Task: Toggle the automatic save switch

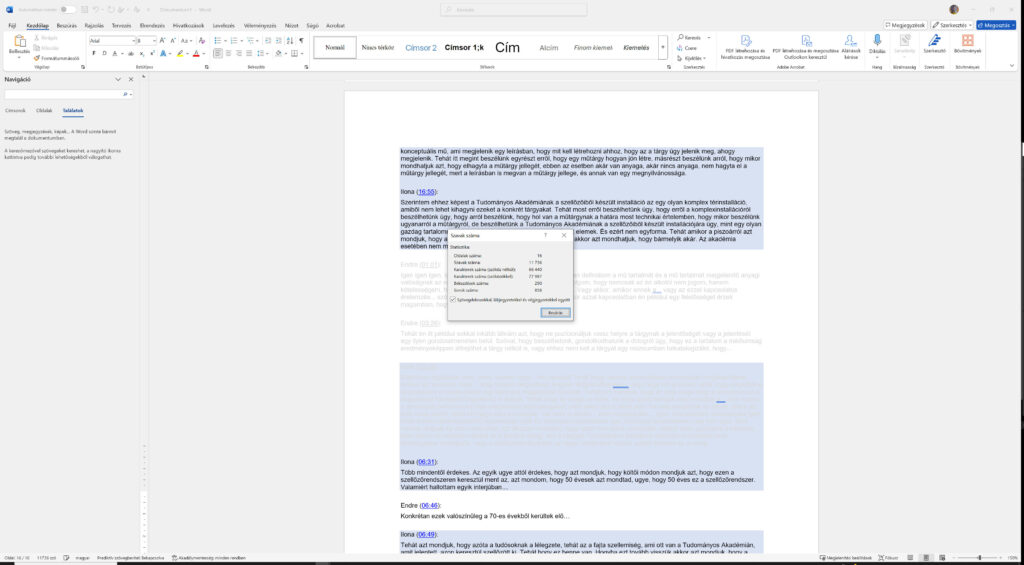Action: 67,9
